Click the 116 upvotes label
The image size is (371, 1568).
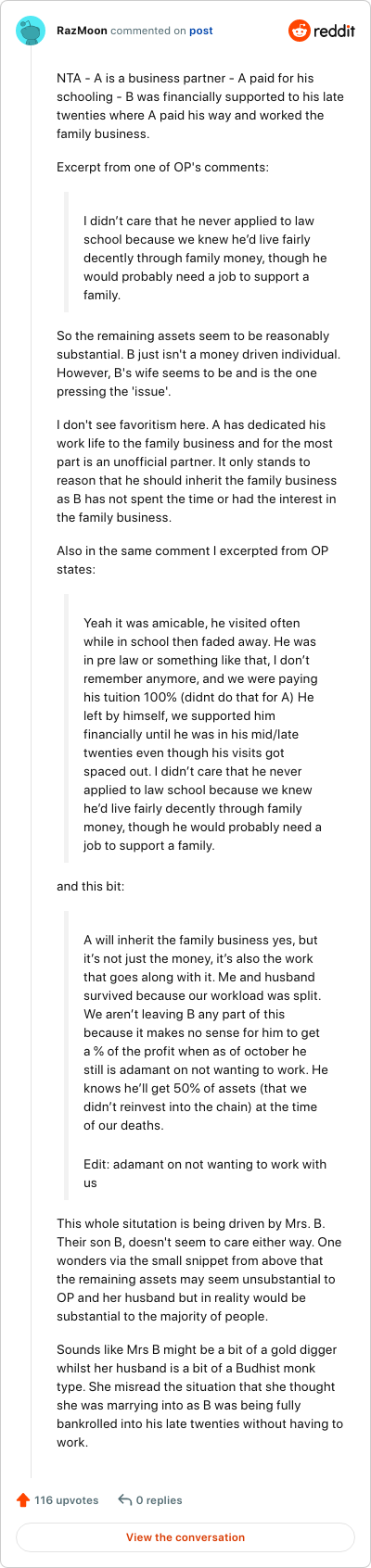(67, 1499)
